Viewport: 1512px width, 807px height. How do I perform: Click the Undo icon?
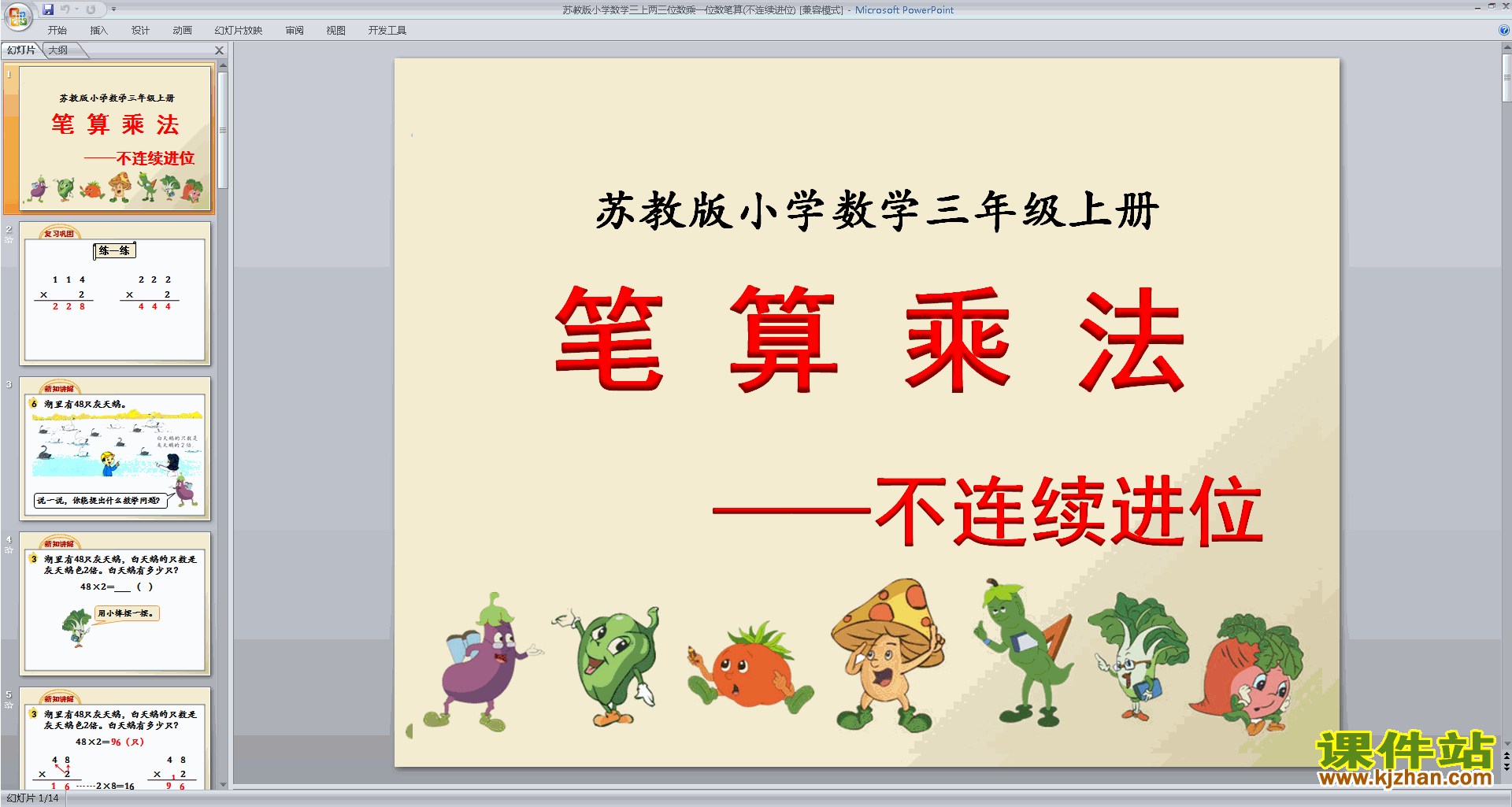65,9
